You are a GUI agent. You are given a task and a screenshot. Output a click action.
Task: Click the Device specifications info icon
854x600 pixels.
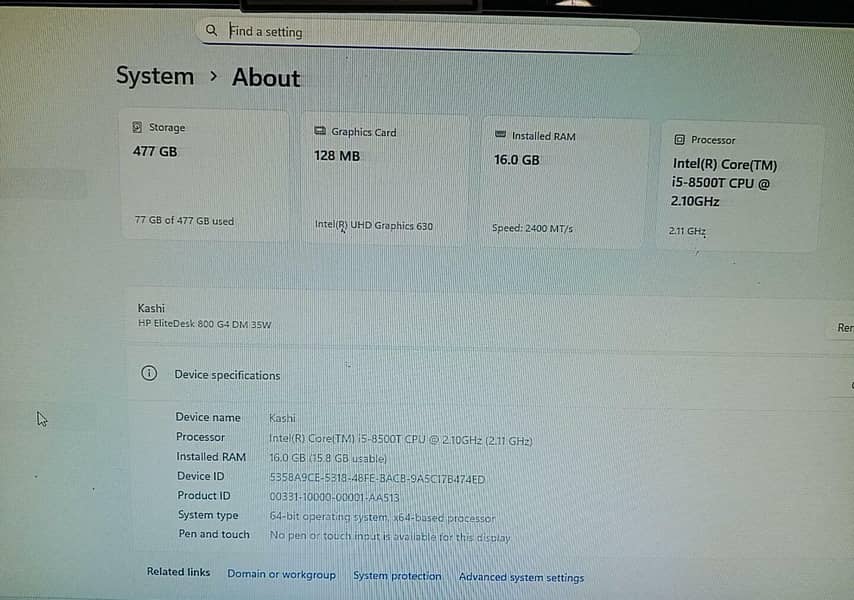(149, 373)
